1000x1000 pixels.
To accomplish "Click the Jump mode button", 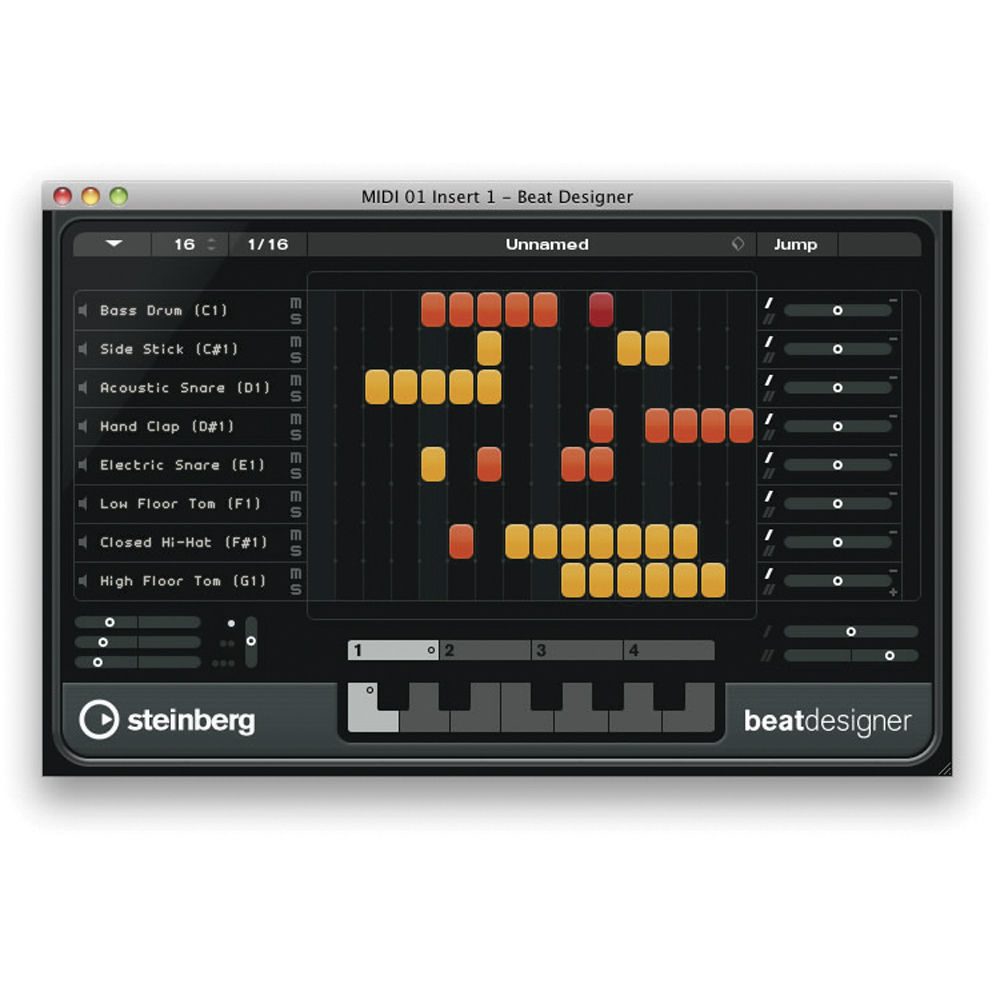I will (x=796, y=244).
